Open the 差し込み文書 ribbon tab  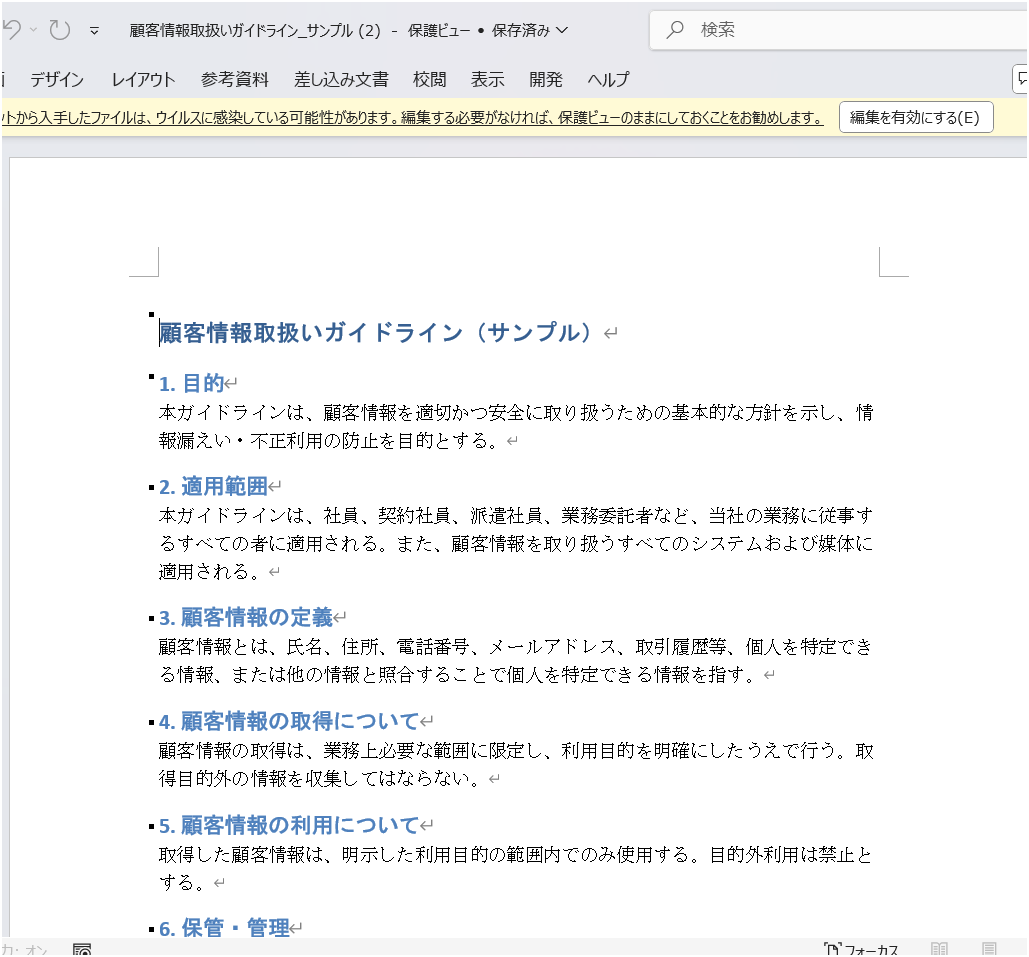[341, 80]
